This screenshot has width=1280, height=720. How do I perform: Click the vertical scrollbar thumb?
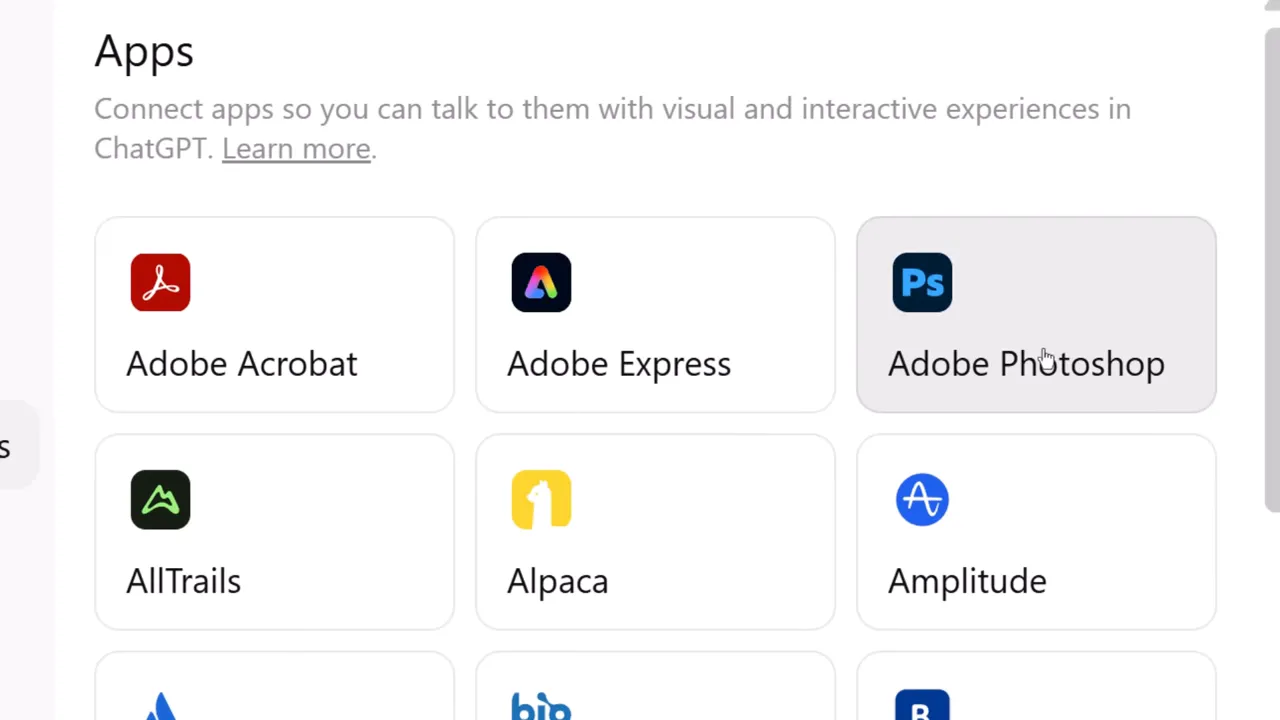pyautogui.click(x=1271, y=270)
